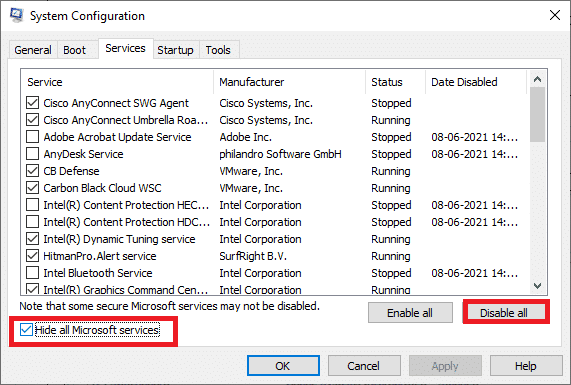Select the Tools tab
571x385 pixels.
pos(218,50)
